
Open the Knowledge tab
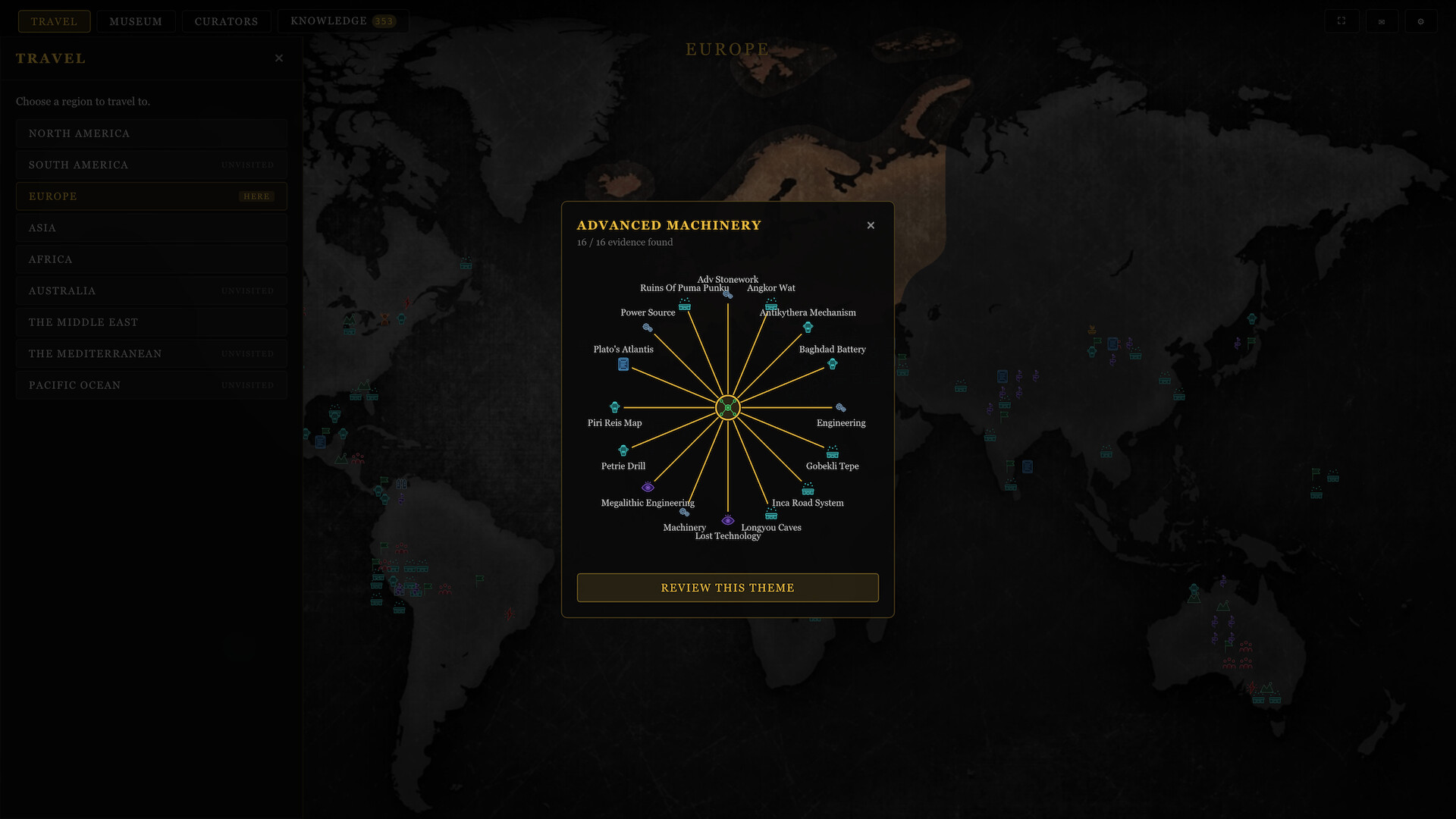click(343, 21)
